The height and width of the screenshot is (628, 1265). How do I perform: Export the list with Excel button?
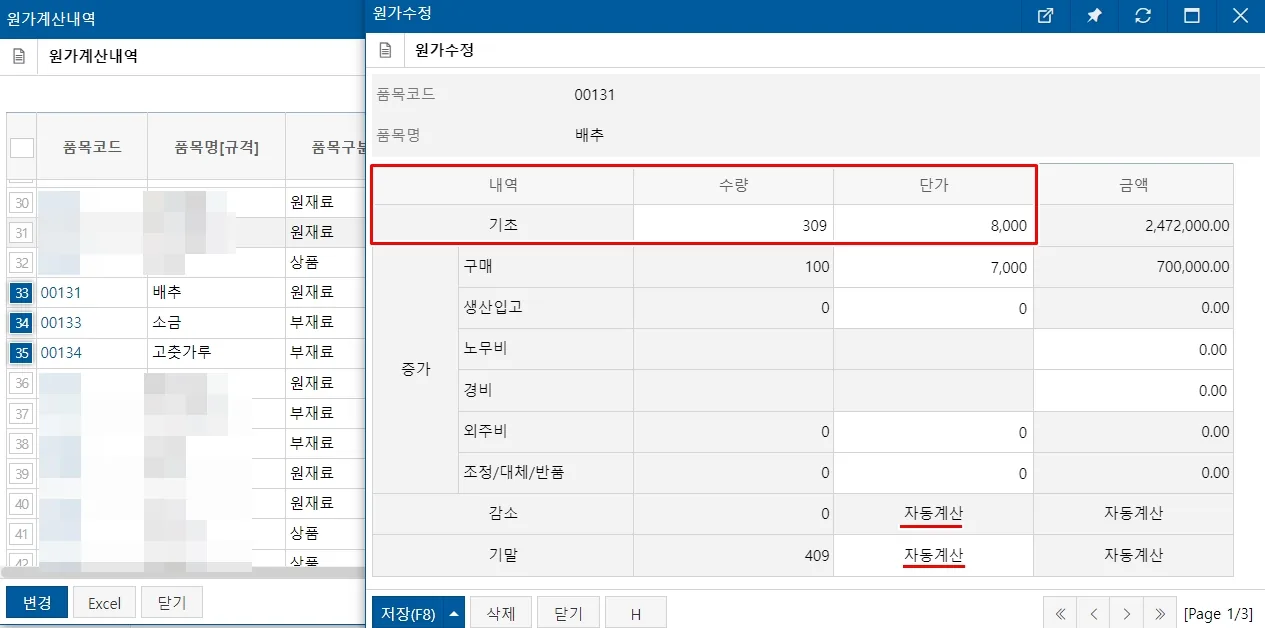[x=104, y=603]
